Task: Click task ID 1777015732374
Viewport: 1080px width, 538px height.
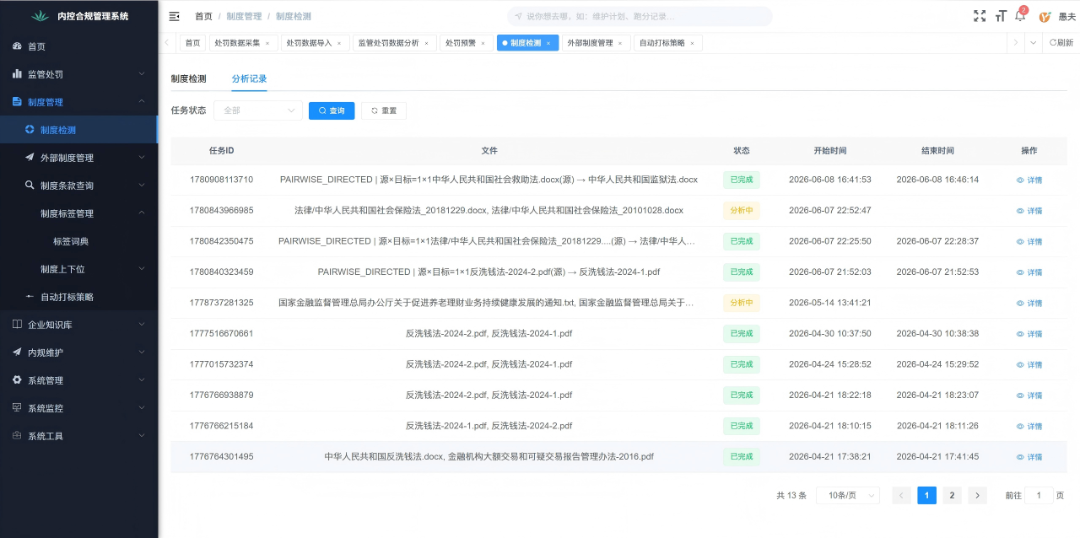Action: (221, 364)
